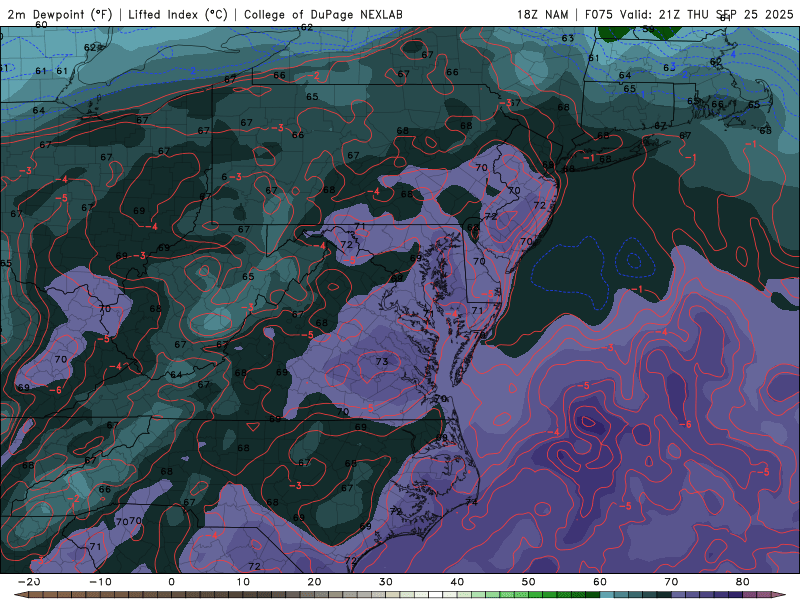Viewport: 800px width, 600px height.
Task: Click the 40 label on the color scale
Action: point(457,582)
